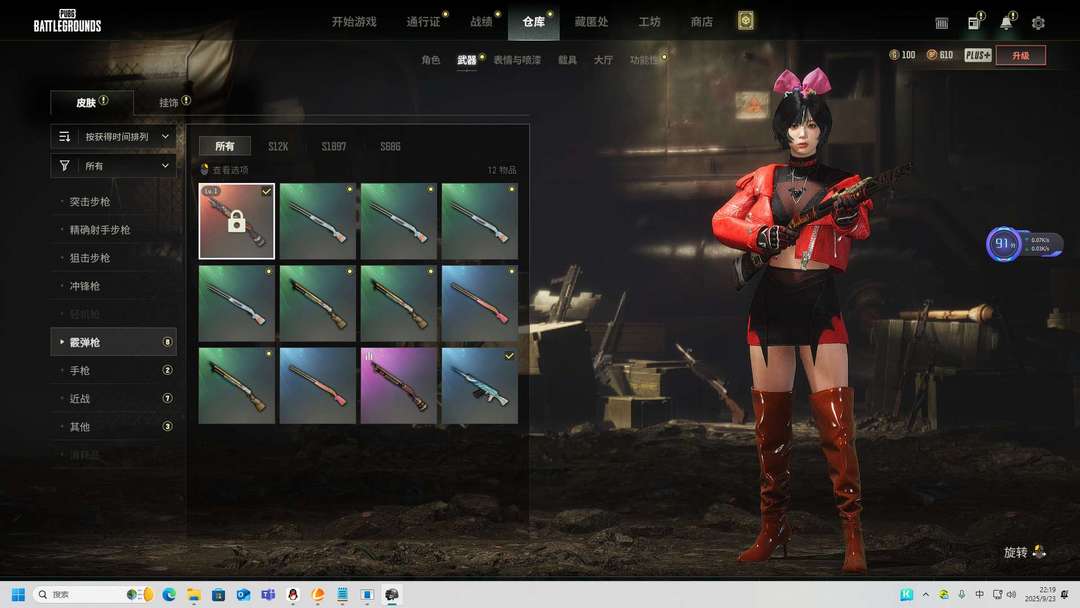Show hidden system tray icons chevron
1080x608 pixels.
point(926,594)
